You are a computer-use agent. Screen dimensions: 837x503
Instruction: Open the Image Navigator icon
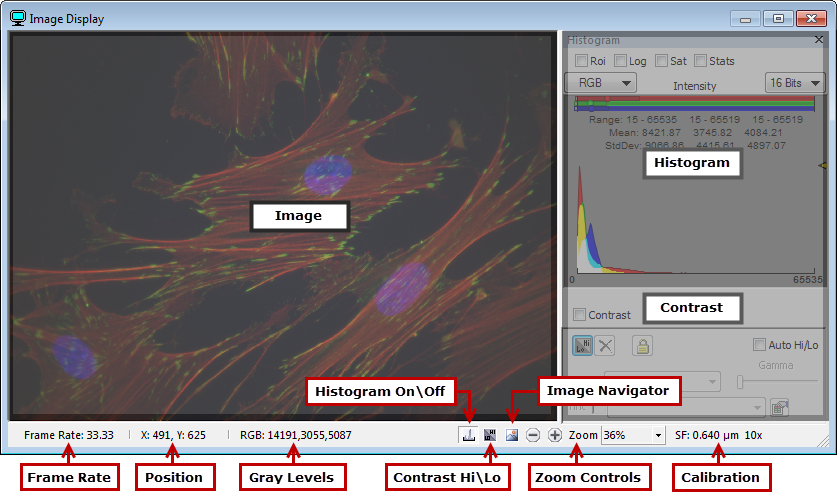click(512, 435)
